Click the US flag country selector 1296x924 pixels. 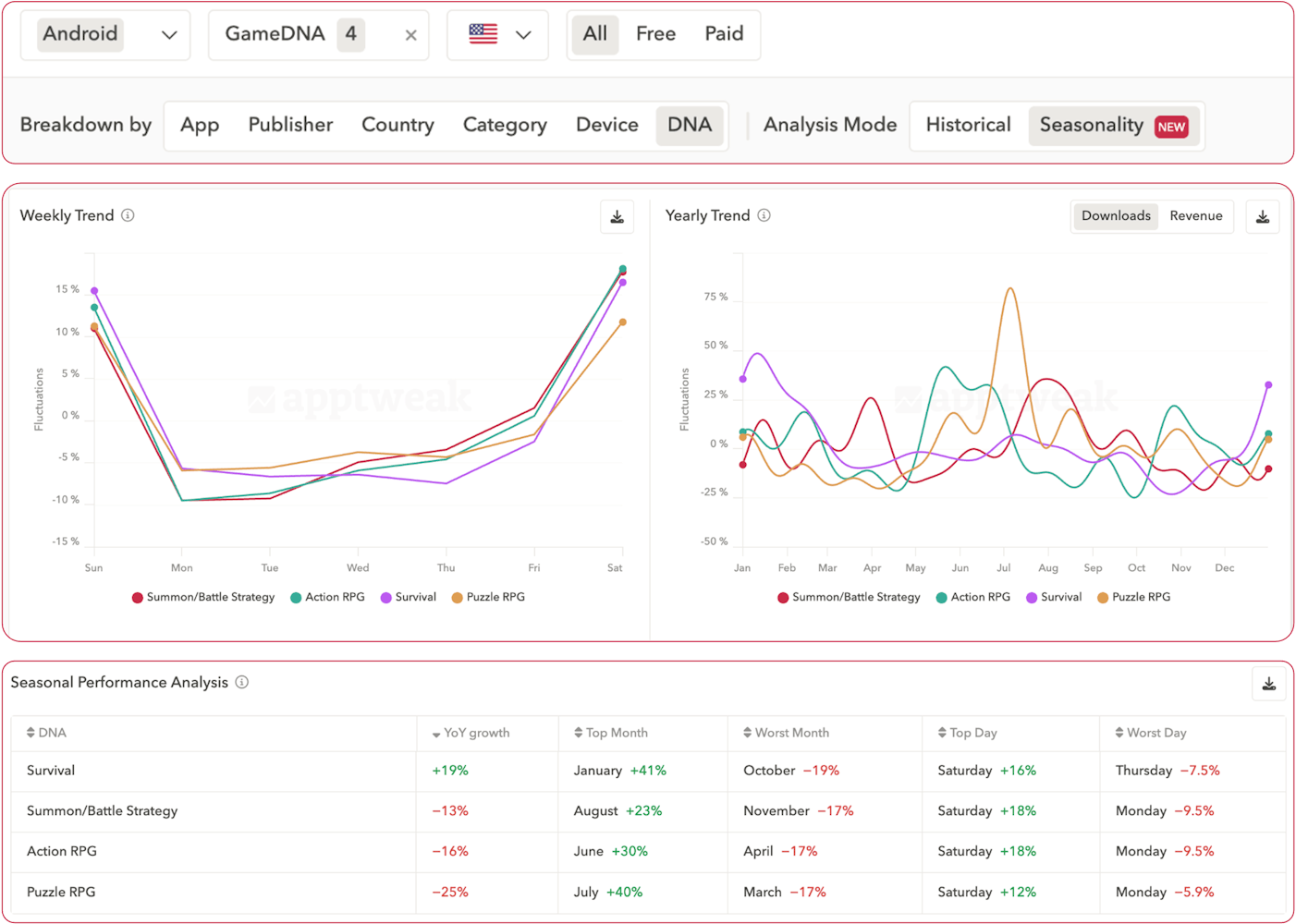[482, 33]
